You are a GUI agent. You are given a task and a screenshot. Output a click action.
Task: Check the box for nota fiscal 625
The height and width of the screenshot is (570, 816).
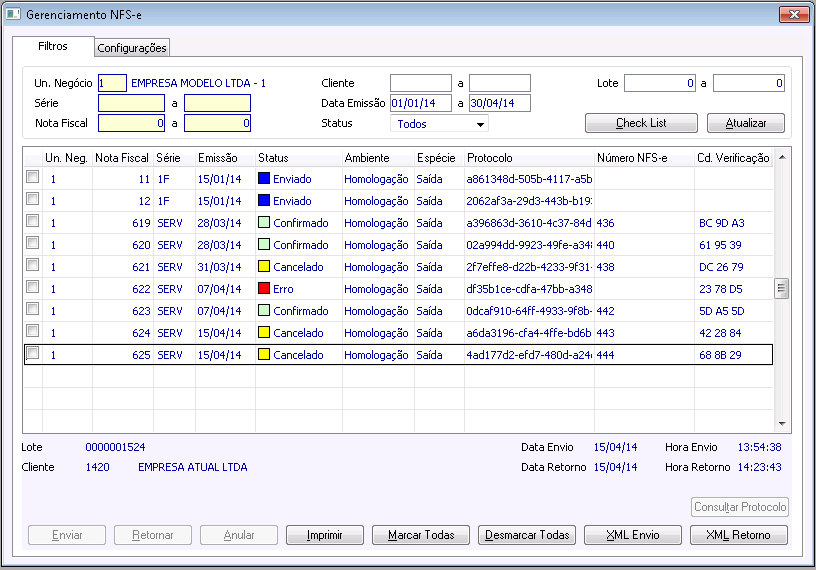32,353
